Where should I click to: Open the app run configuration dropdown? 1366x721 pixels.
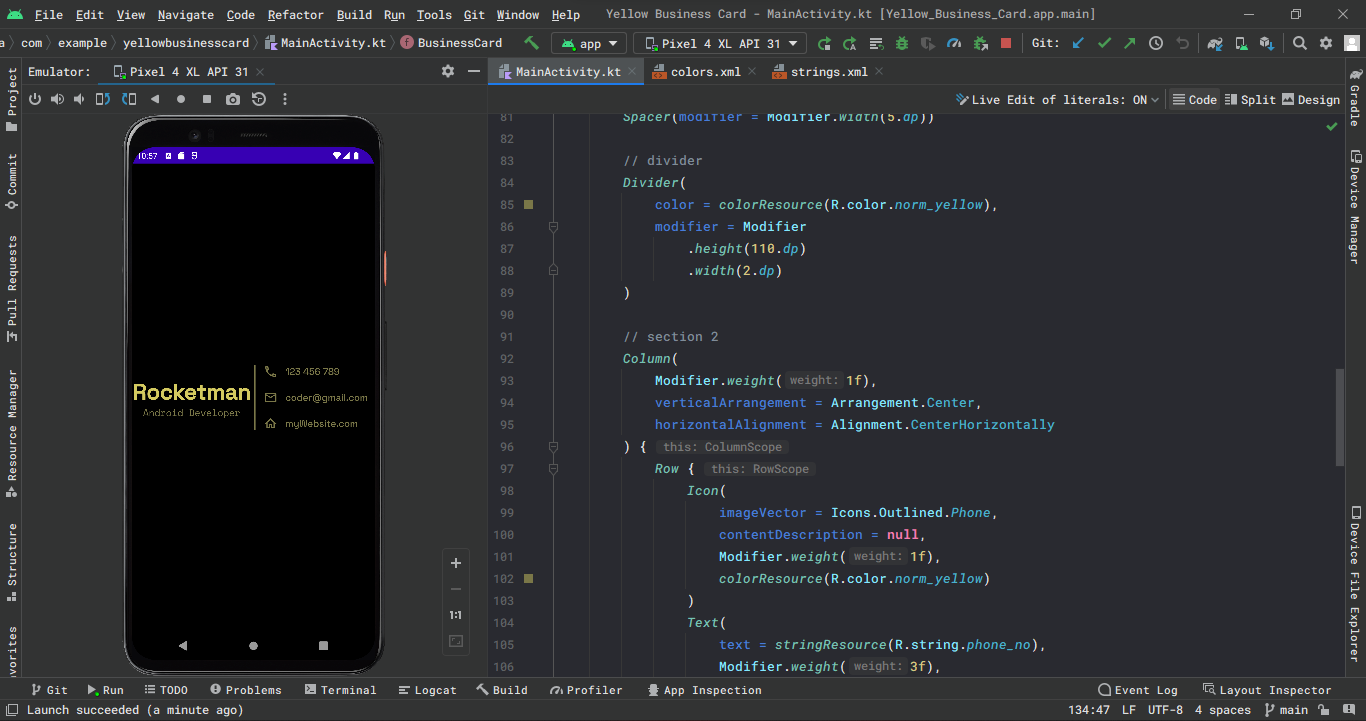pos(589,43)
